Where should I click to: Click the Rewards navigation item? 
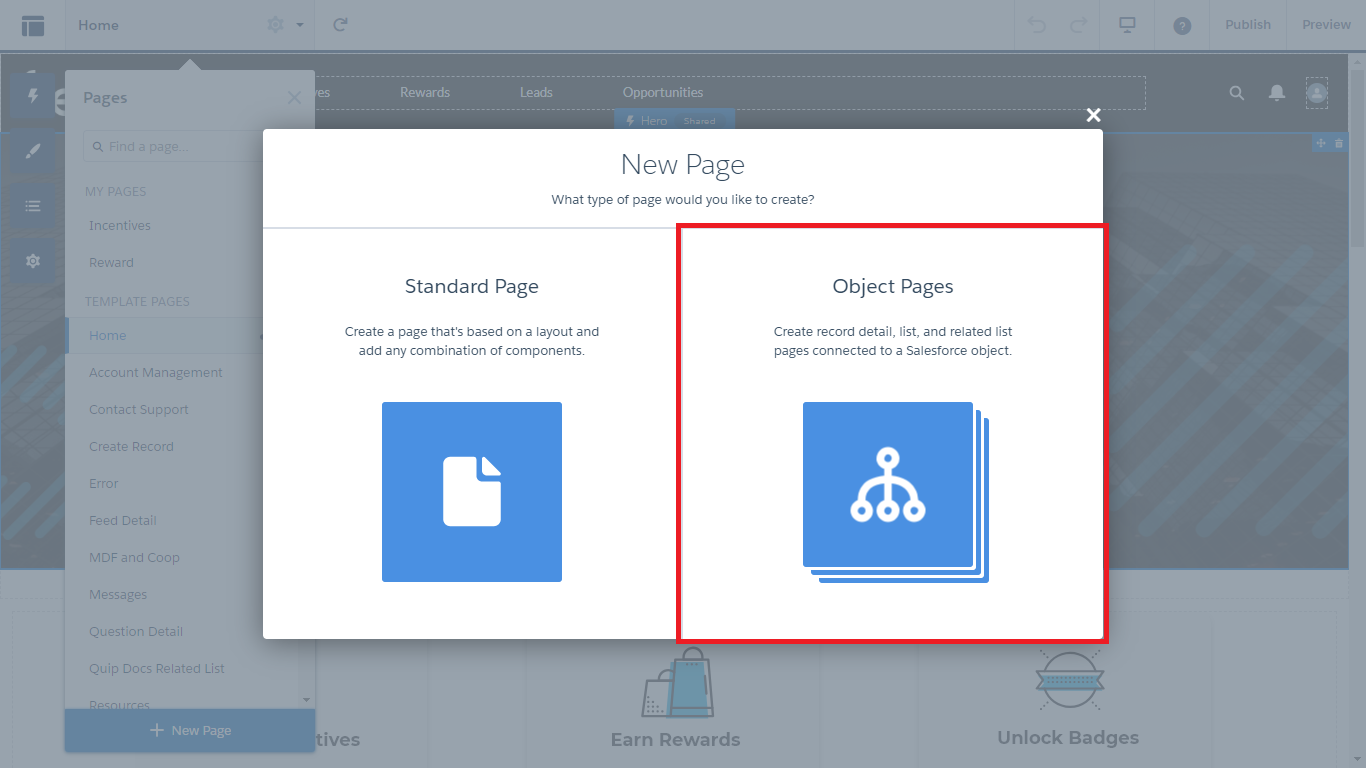(425, 93)
